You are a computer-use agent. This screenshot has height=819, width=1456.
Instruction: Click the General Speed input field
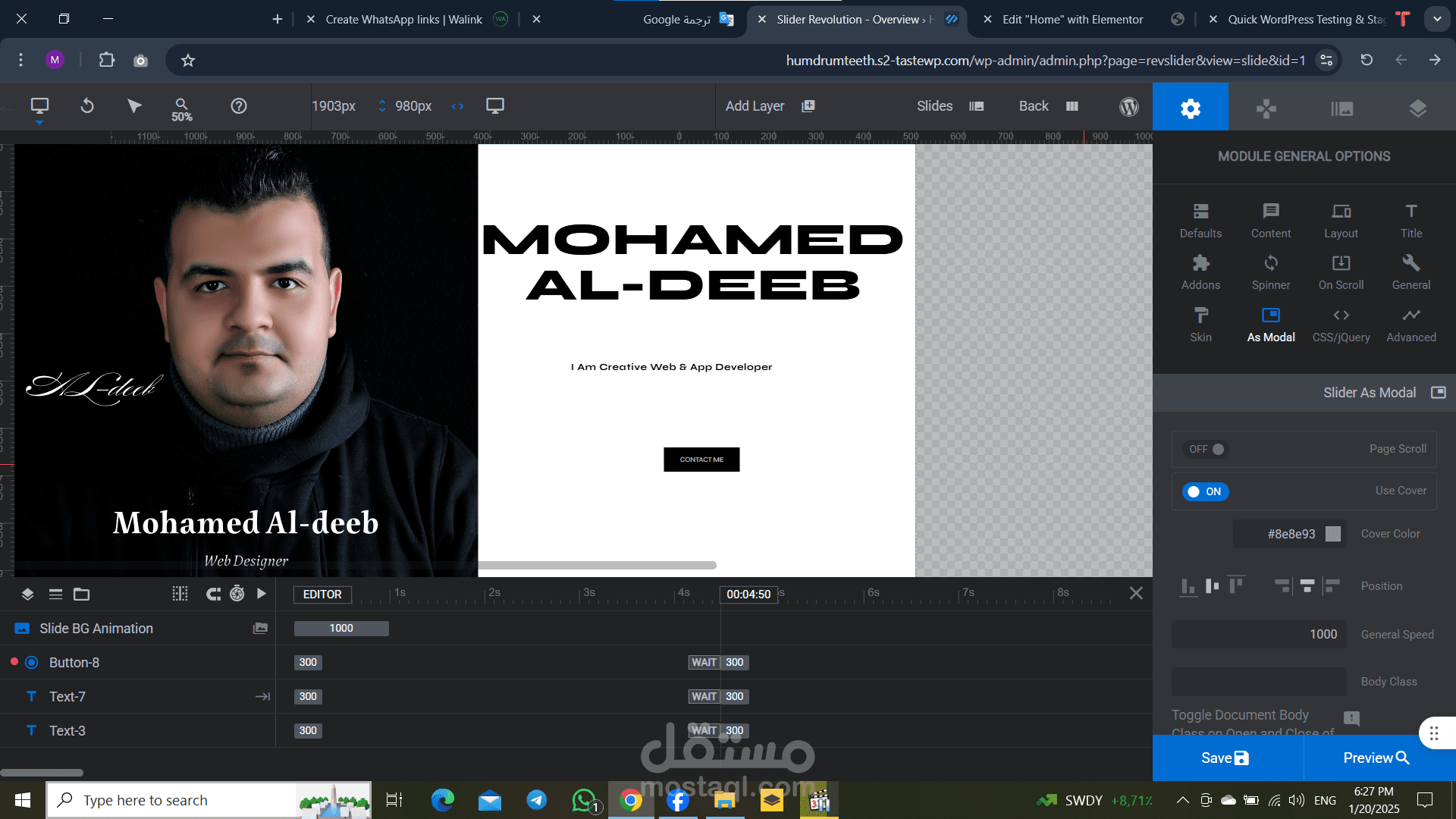[1259, 635]
